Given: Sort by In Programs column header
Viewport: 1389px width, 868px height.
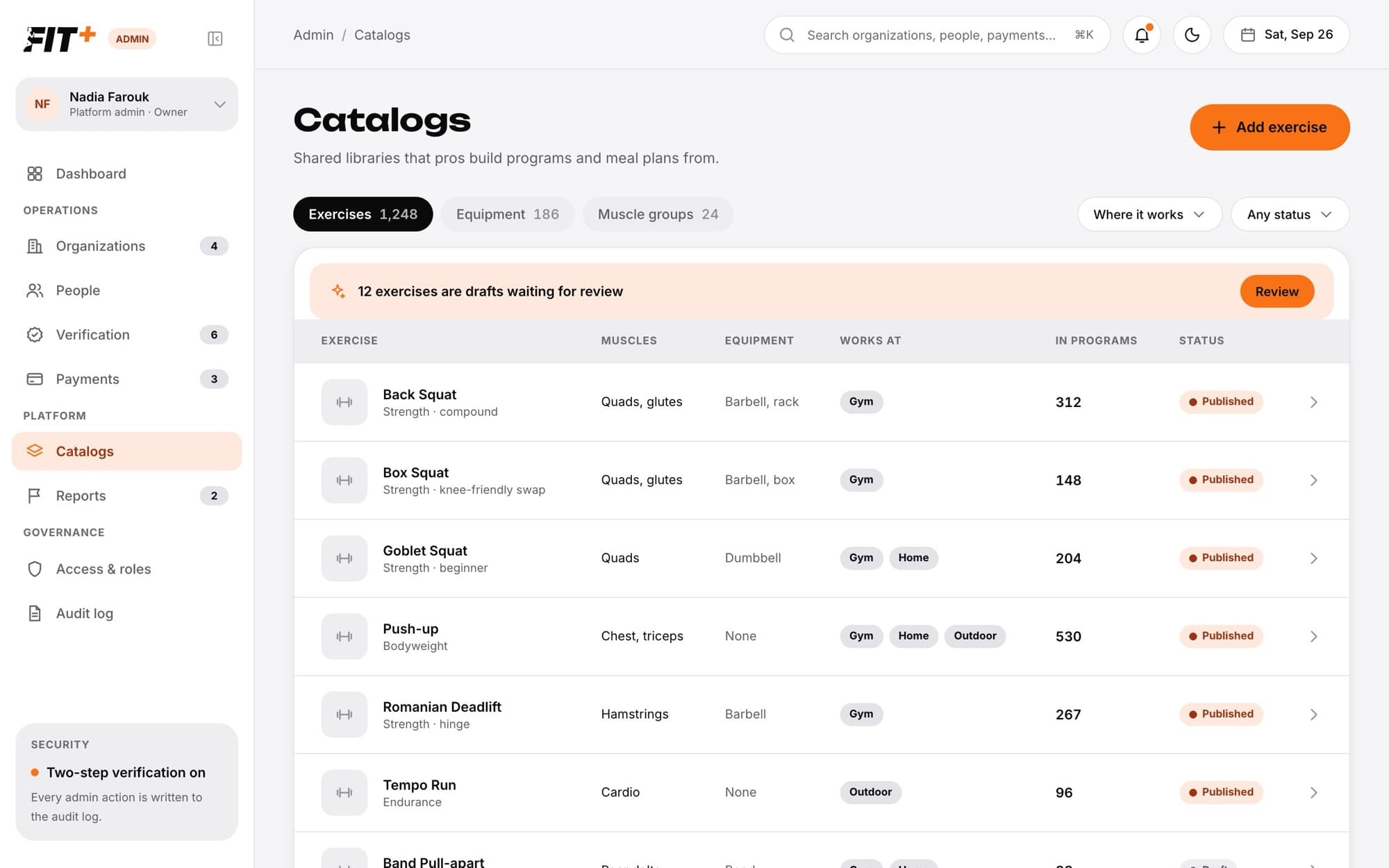Looking at the screenshot, I should click(x=1096, y=341).
